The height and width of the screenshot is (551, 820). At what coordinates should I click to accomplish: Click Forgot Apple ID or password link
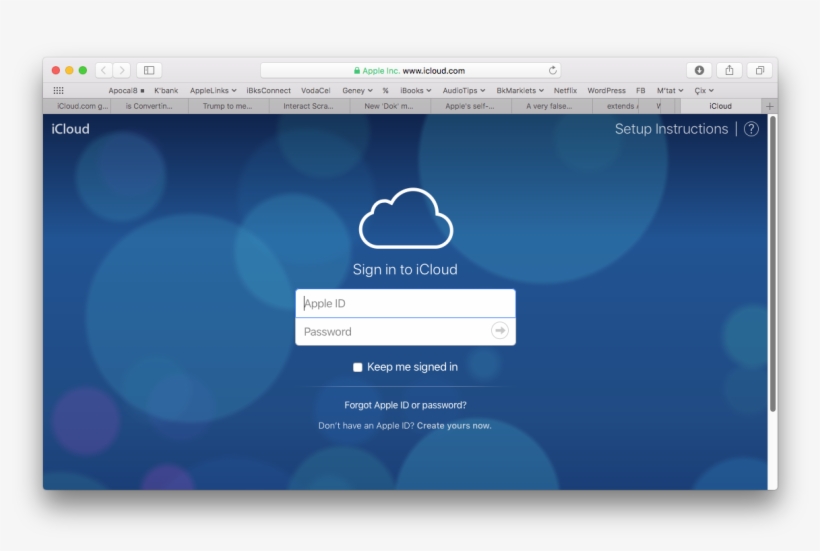coord(405,405)
